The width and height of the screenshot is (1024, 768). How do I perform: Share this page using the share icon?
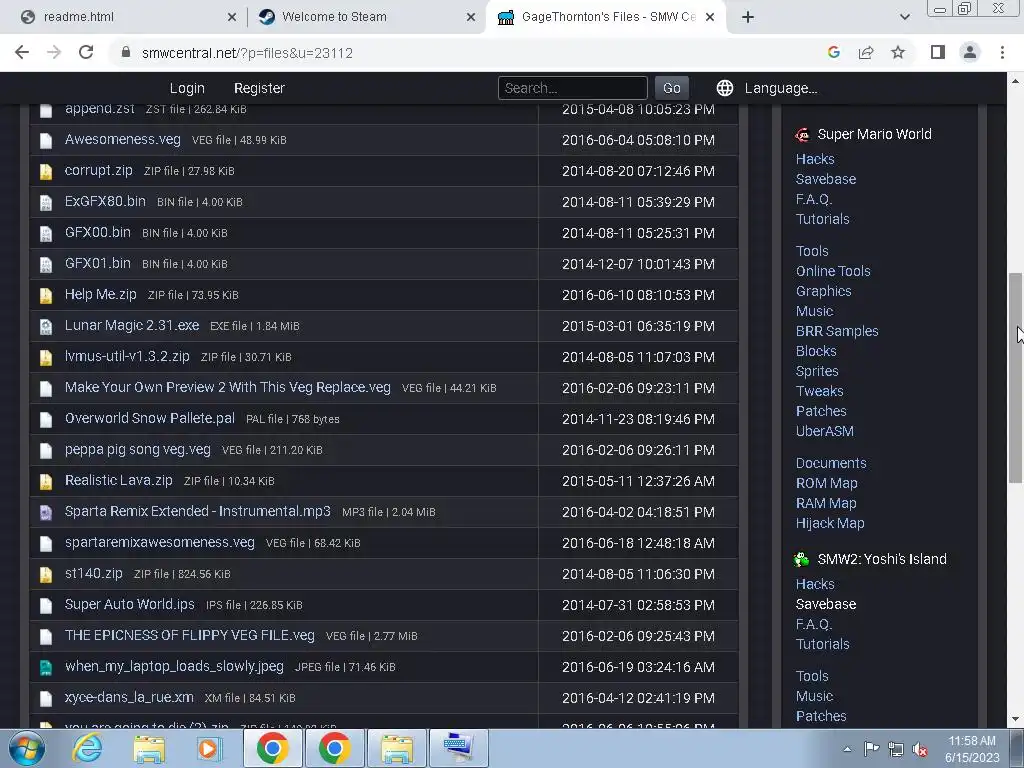click(x=866, y=52)
